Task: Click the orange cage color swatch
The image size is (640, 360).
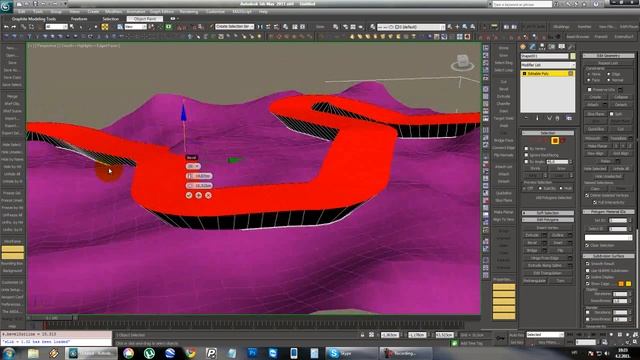Action: click(621, 284)
